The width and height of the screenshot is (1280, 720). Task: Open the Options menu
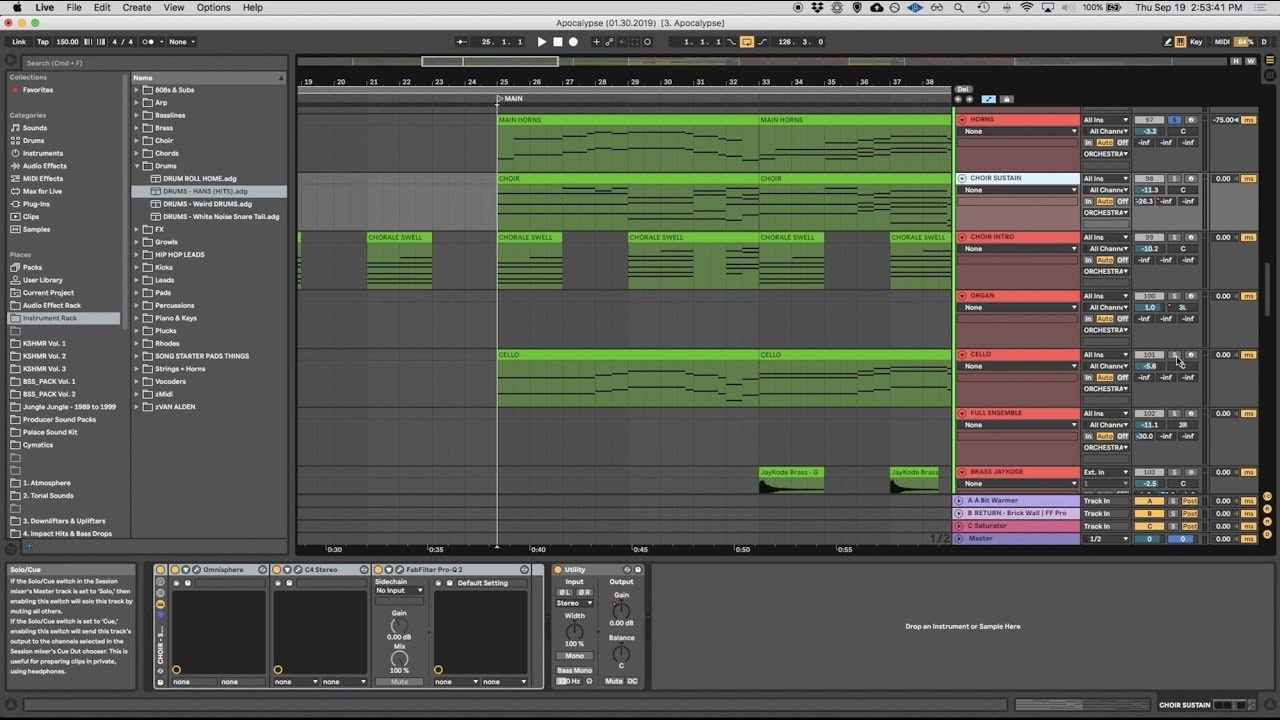(213, 7)
